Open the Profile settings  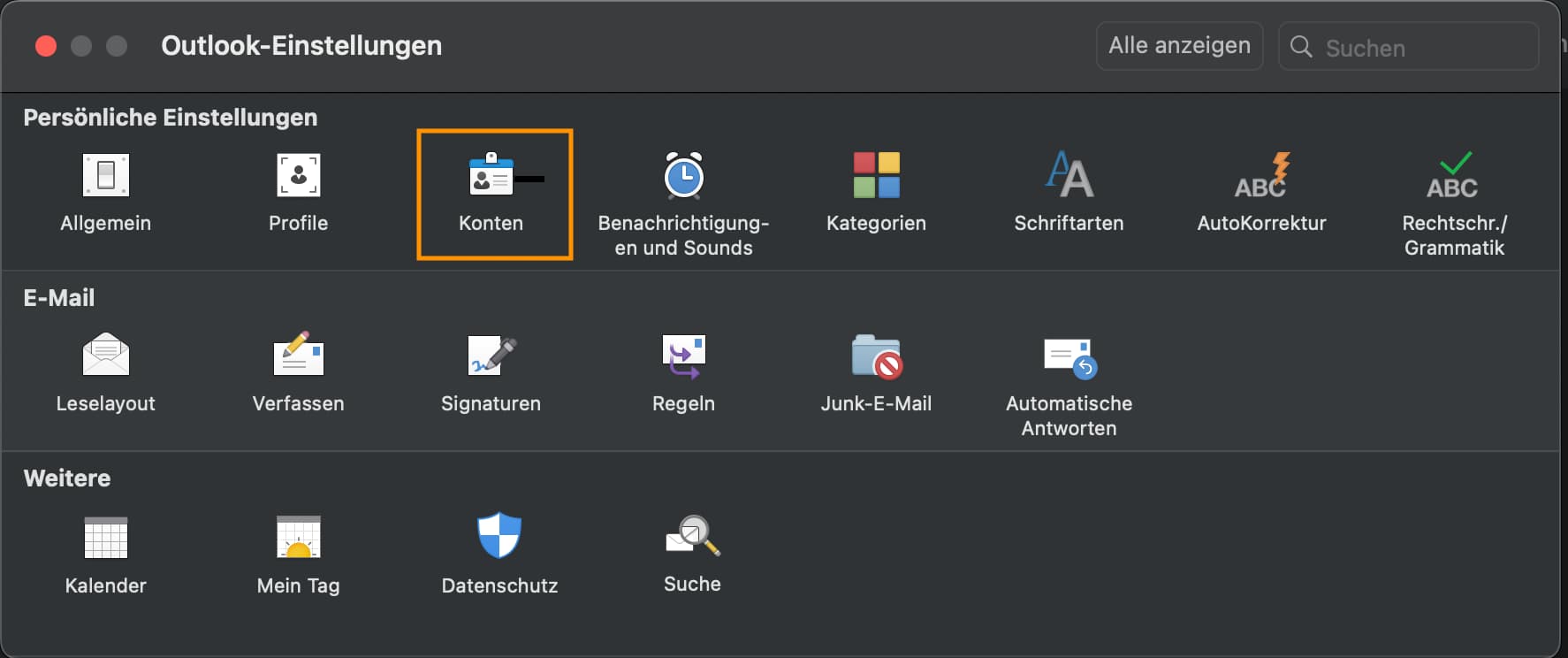(298, 176)
